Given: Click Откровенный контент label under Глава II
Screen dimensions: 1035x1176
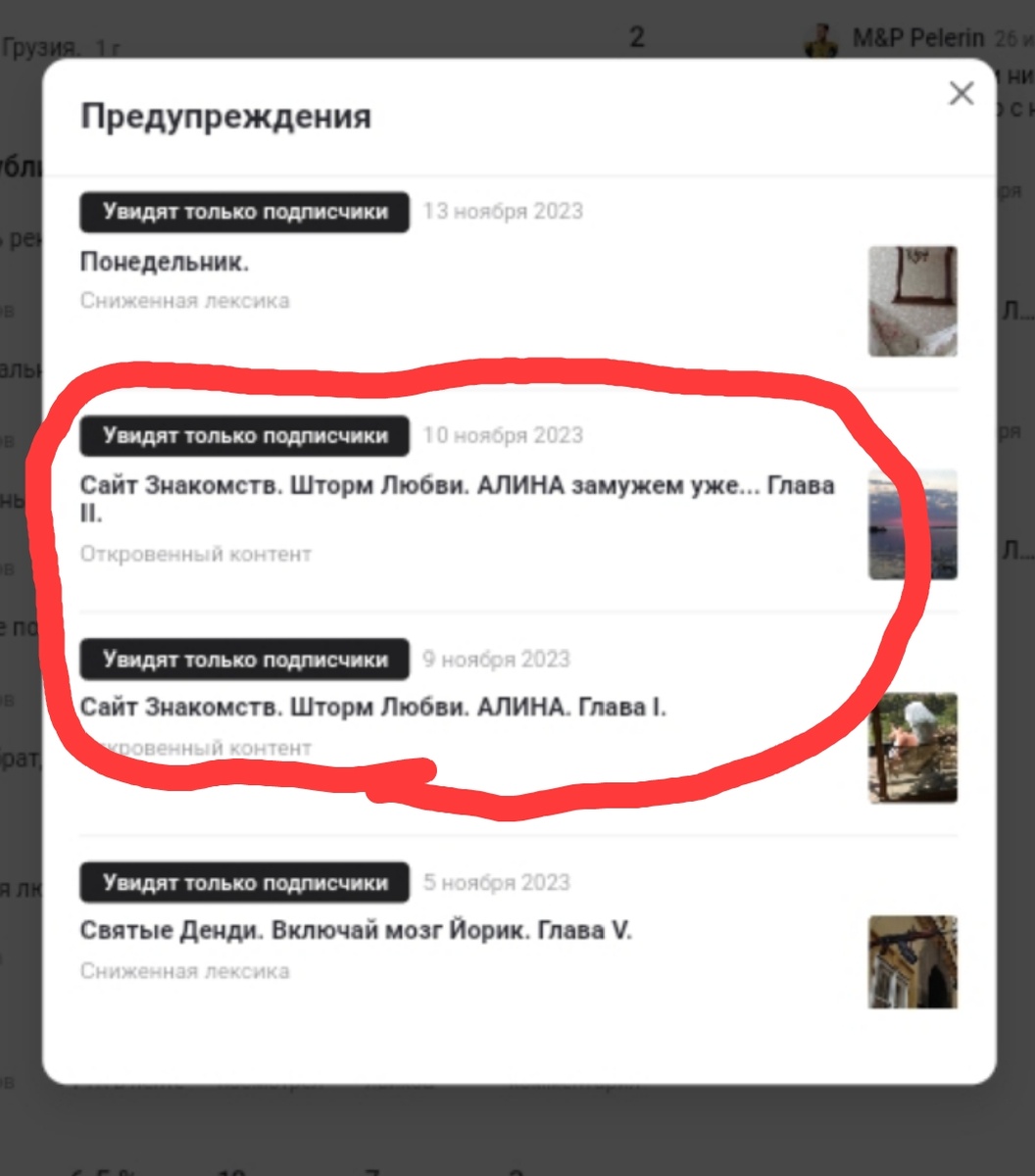Looking at the screenshot, I should (196, 554).
